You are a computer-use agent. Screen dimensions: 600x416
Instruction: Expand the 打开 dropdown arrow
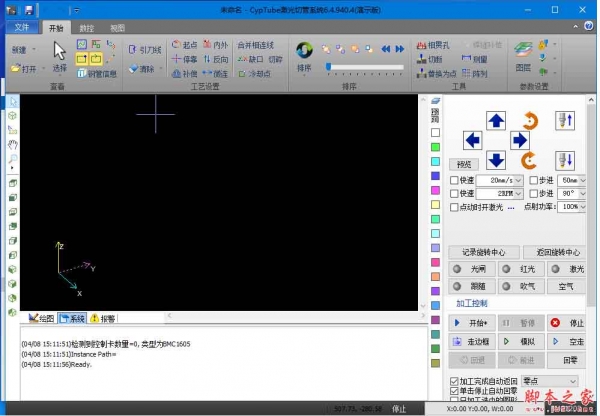tap(43, 69)
